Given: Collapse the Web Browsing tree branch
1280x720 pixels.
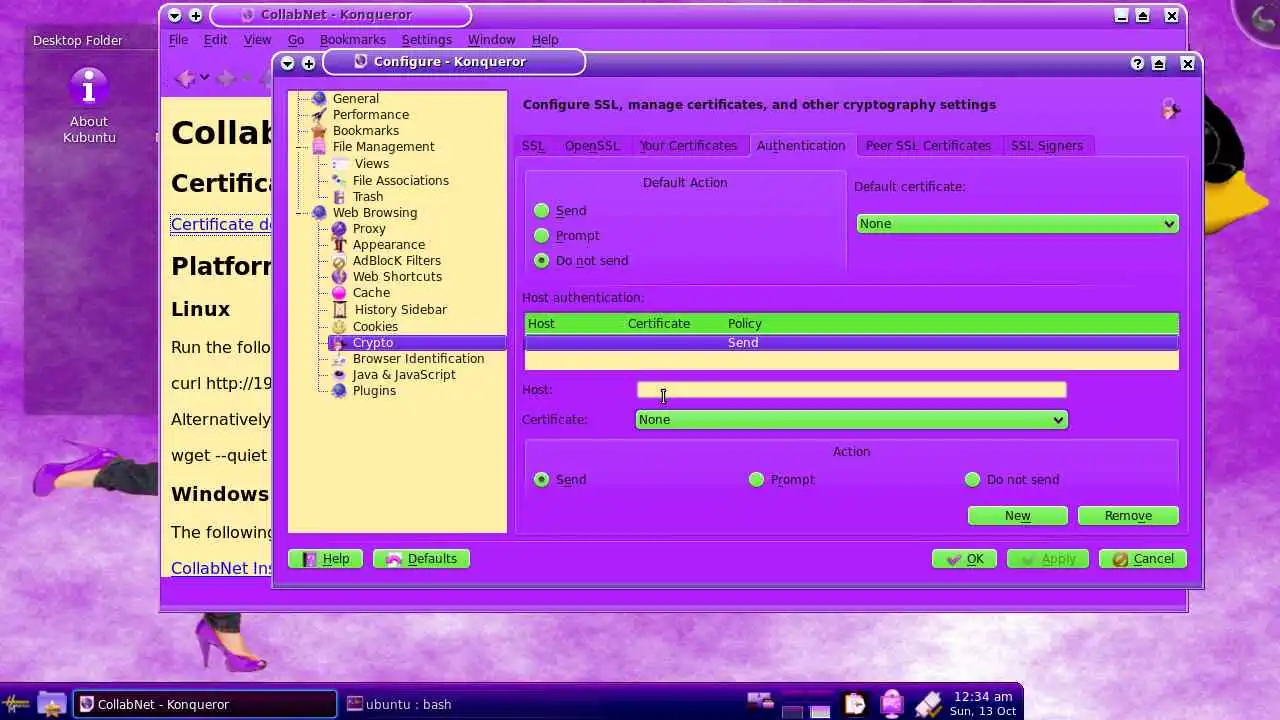Looking at the screenshot, I should click(x=300, y=213).
